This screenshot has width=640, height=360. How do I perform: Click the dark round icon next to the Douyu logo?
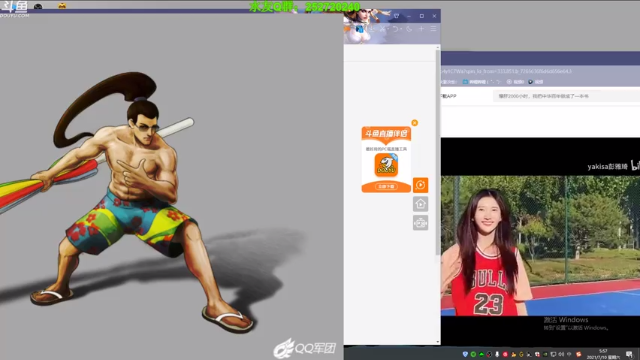[x=38, y=6]
